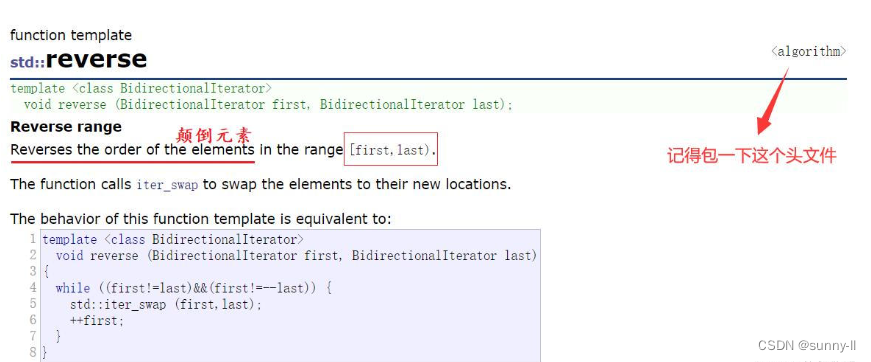The width and height of the screenshot is (871, 362).
Task: Click the iter_swap inline code link
Action: tap(167, 185)
